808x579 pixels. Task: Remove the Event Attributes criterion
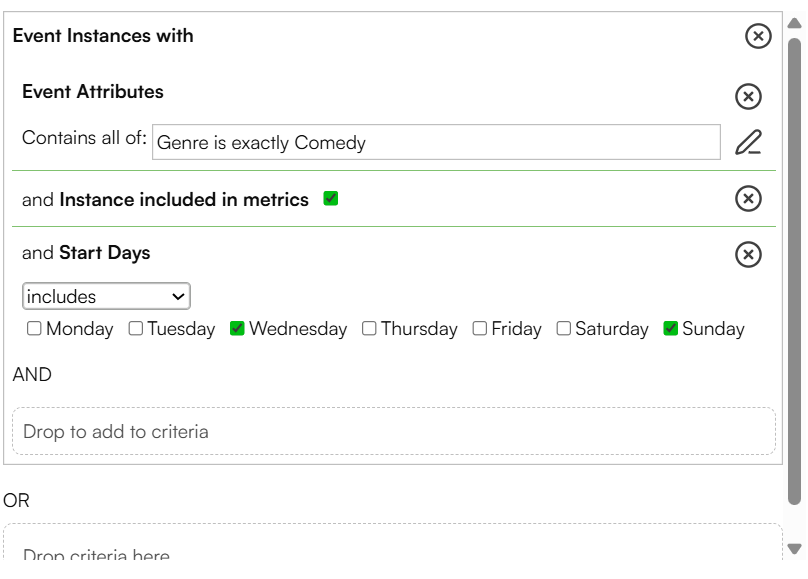click(x=748, y=96)
